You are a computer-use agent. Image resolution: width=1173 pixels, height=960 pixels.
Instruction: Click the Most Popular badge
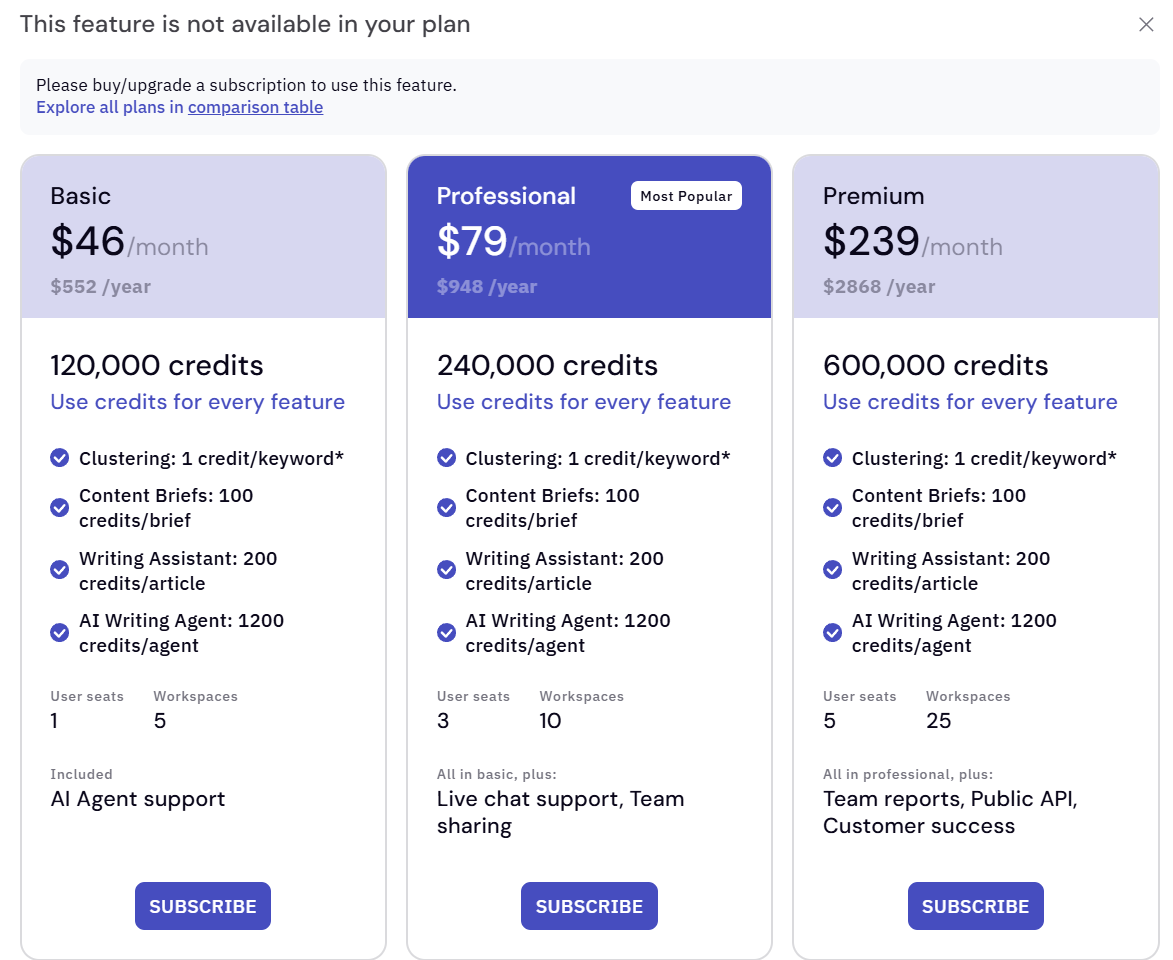click(686, 196)
